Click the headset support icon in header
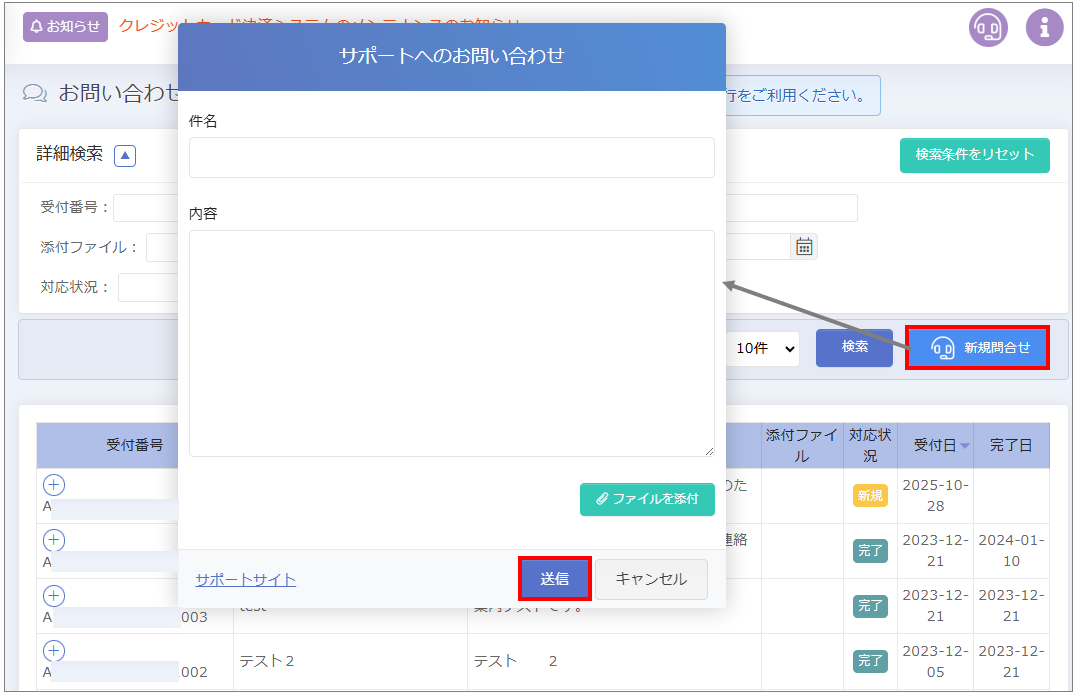This screenshot has width=1075, height=695. (988, 27)
